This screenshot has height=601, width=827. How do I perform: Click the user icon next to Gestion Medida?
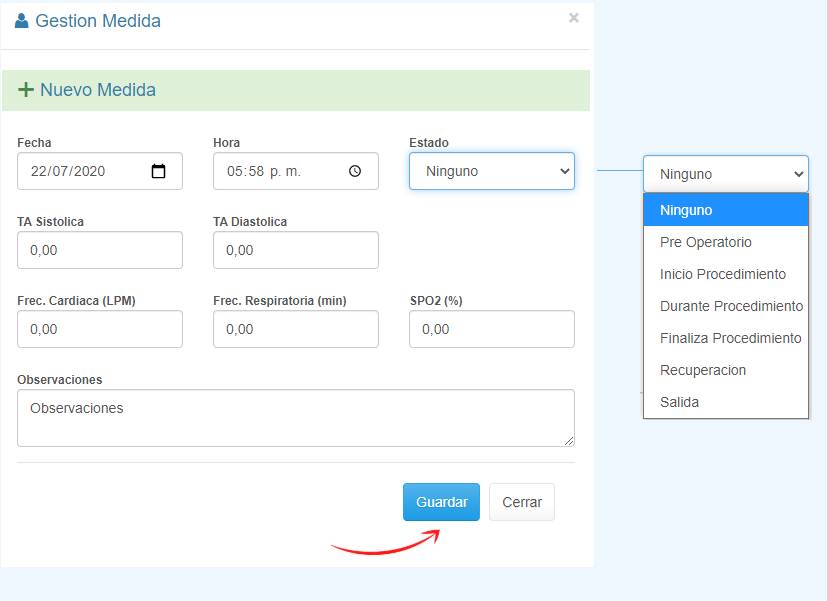pos(22,20)
